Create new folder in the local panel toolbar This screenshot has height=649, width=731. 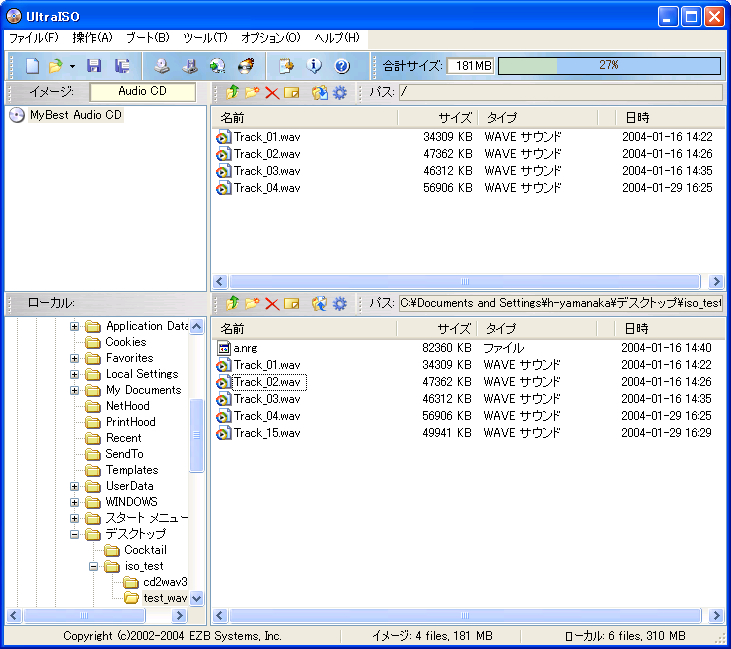point(252,304)
